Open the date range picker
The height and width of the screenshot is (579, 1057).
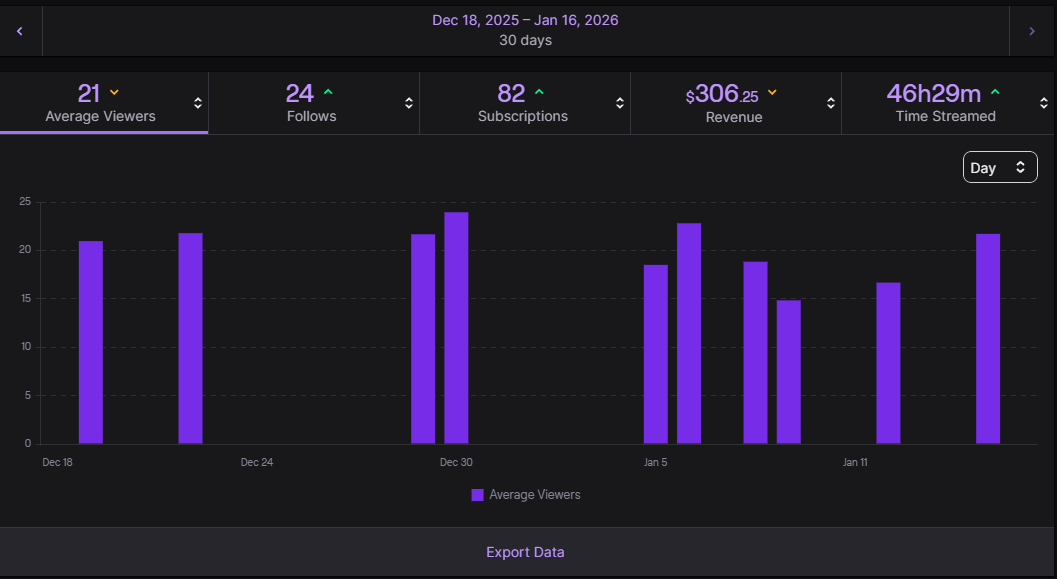pos(525,30)
